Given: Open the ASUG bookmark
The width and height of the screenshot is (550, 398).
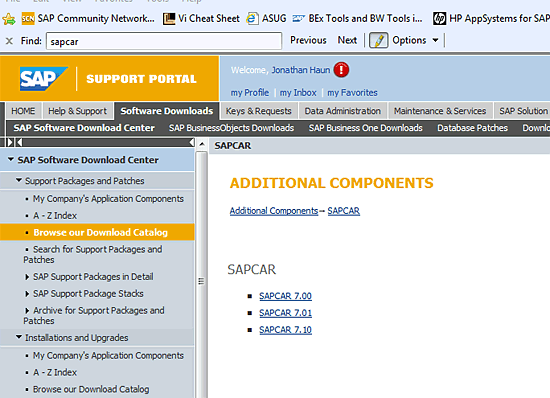Looking at the screenshot, I should click(x=267, y=19).
